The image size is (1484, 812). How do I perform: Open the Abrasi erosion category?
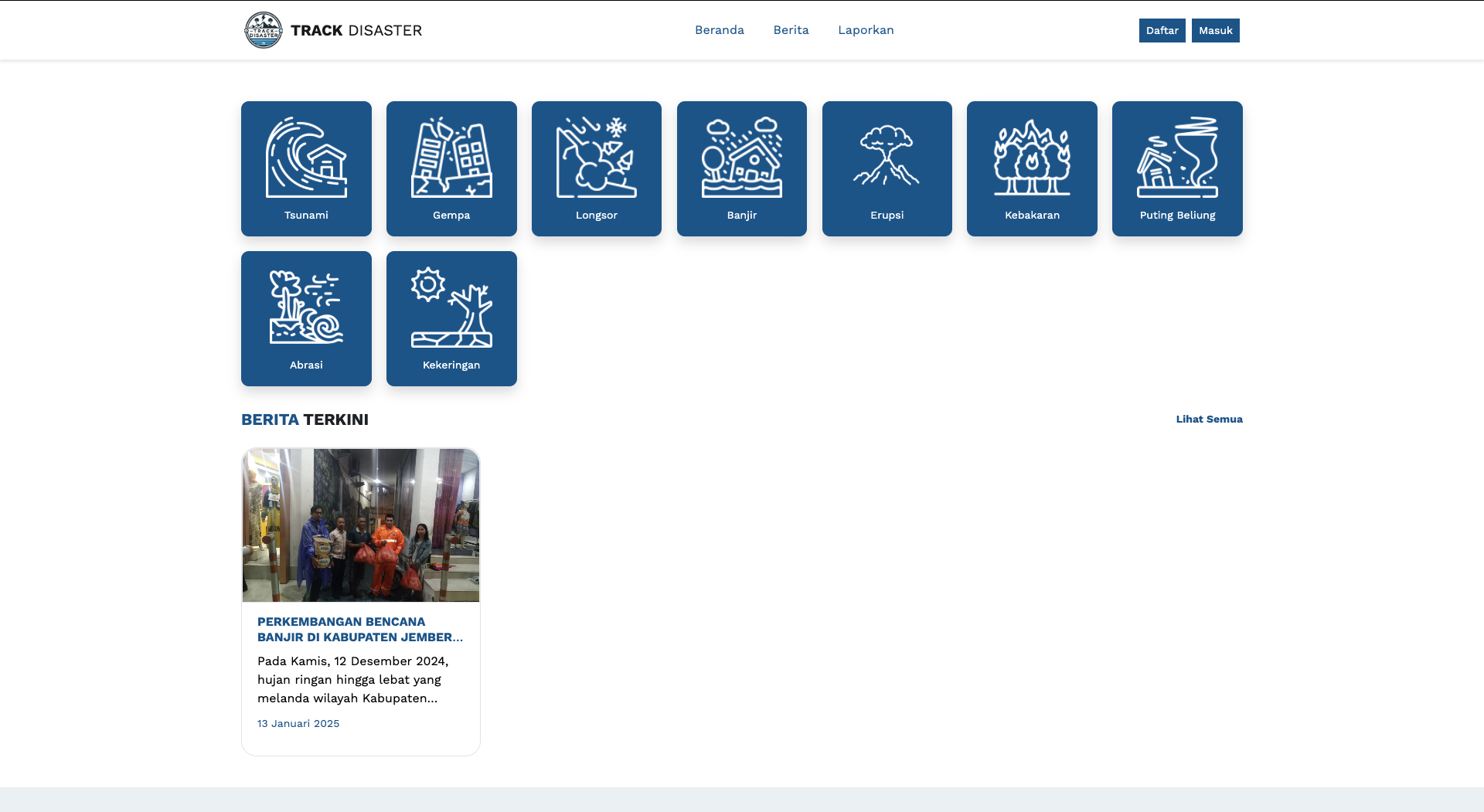coord(306,308)
